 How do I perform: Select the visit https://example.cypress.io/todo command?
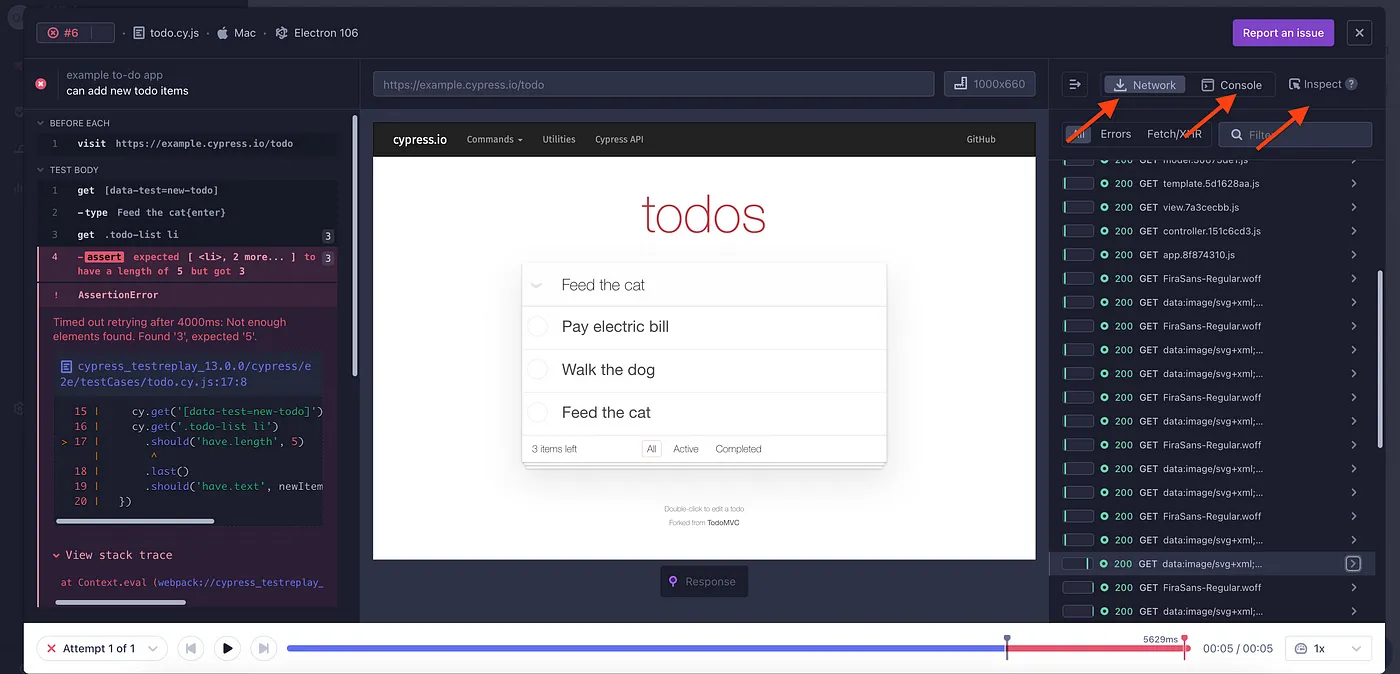click(188, 144)
